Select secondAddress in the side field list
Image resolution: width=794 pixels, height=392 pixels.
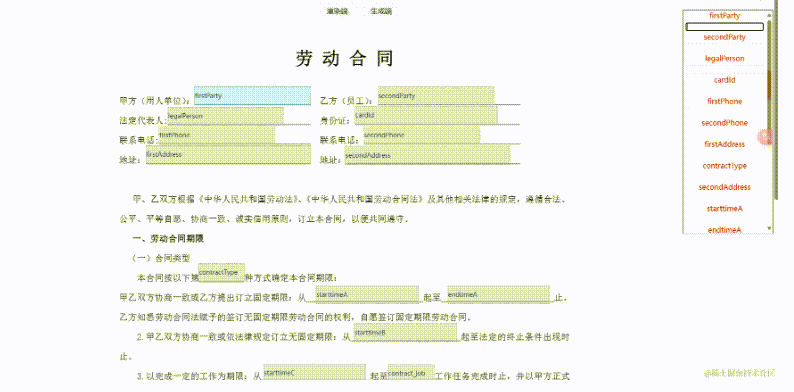click(x=724, y=187)
